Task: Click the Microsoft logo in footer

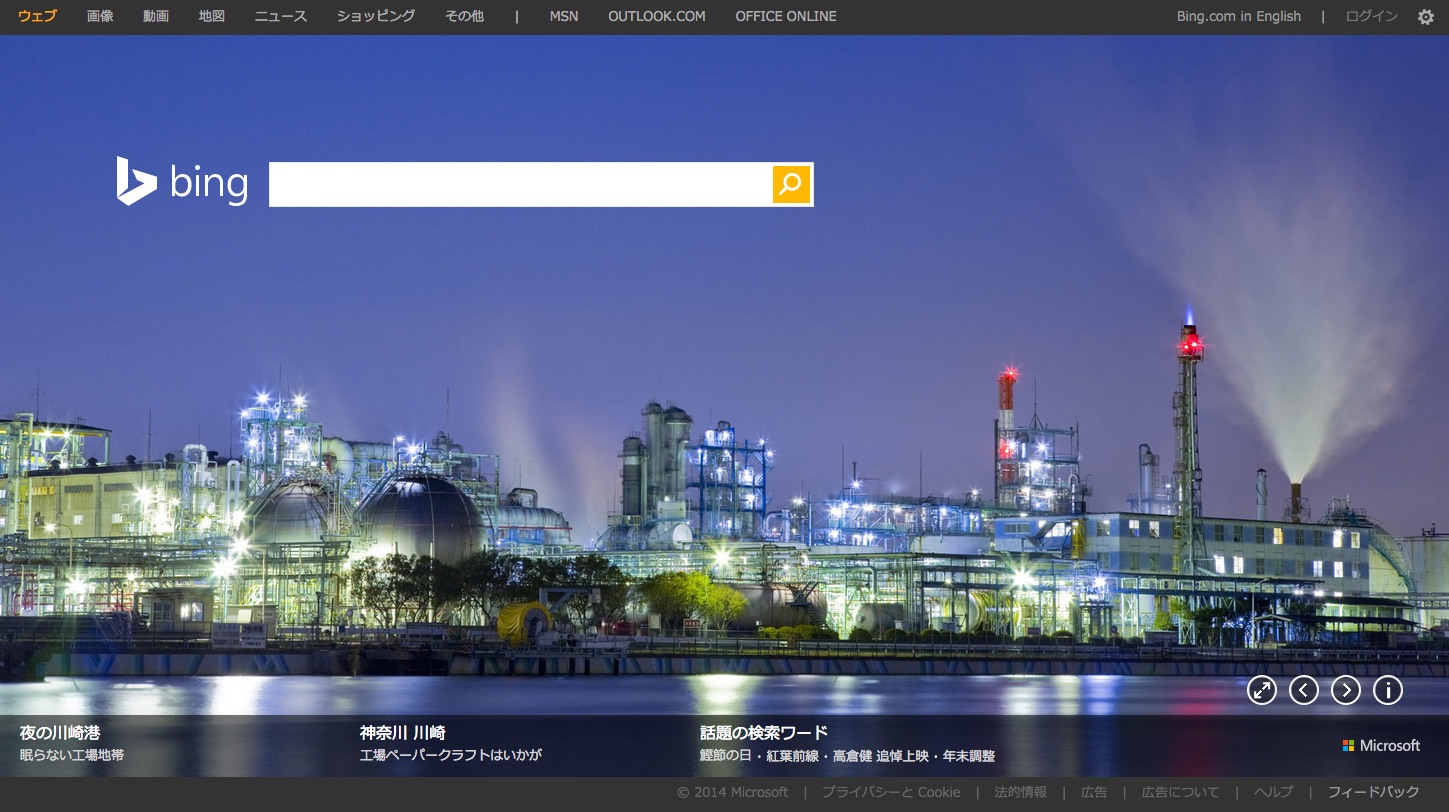Action: click(1381, 746)
